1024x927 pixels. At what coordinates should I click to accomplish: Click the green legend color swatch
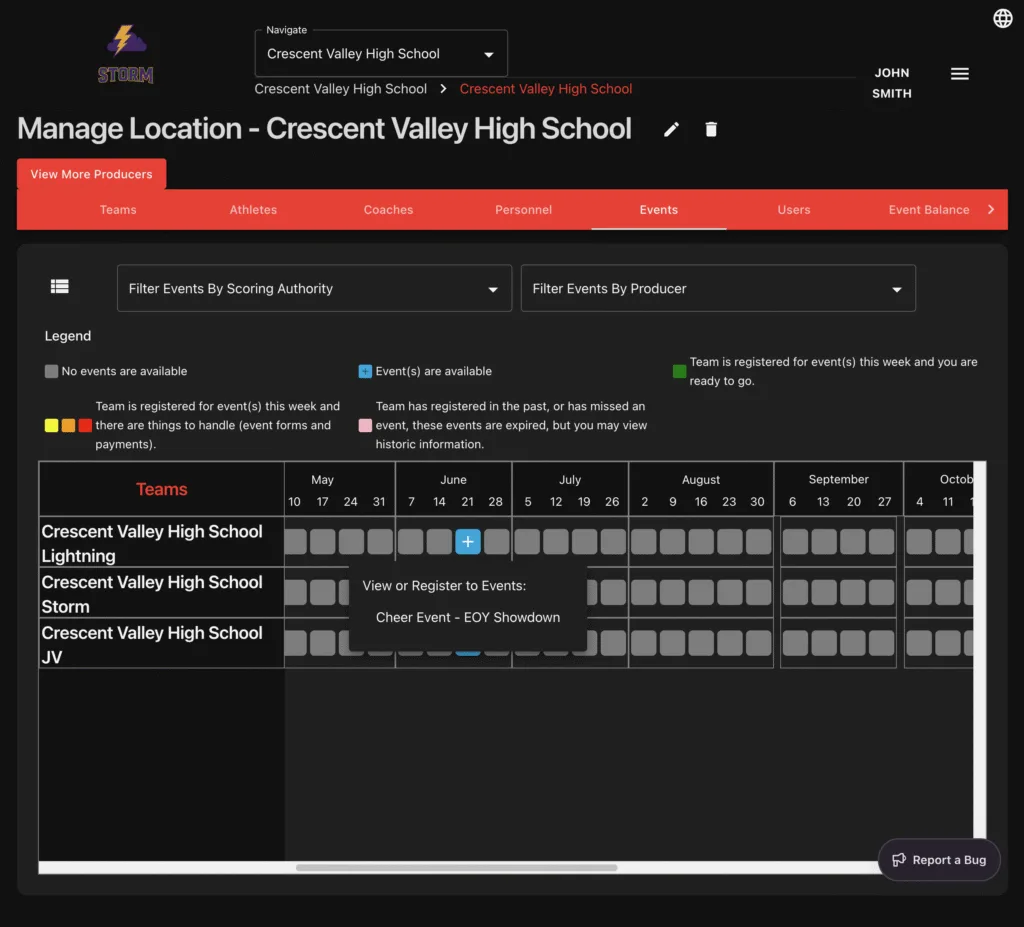(680, 371)
